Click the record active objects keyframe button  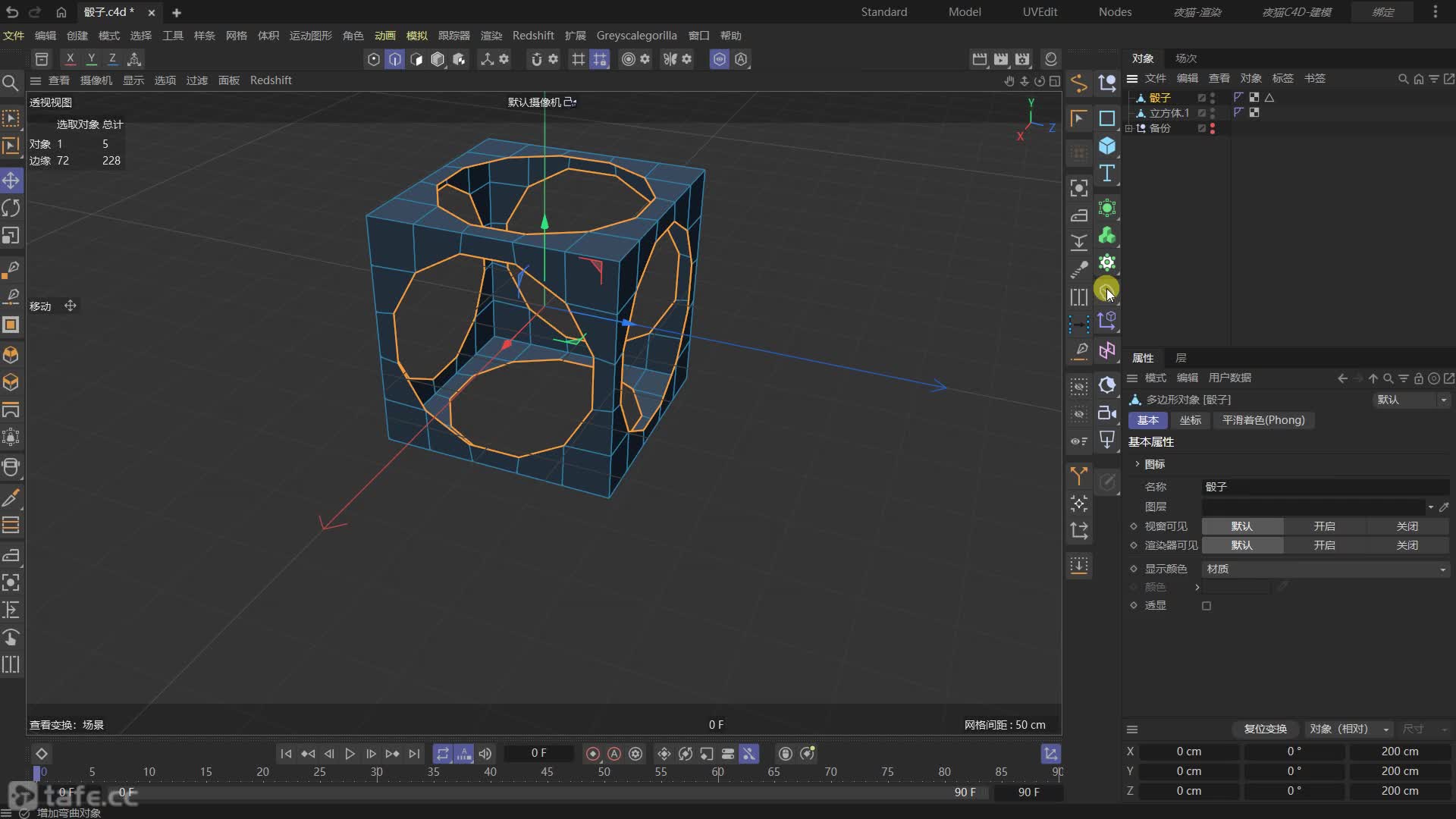click(x=593, y=754)
